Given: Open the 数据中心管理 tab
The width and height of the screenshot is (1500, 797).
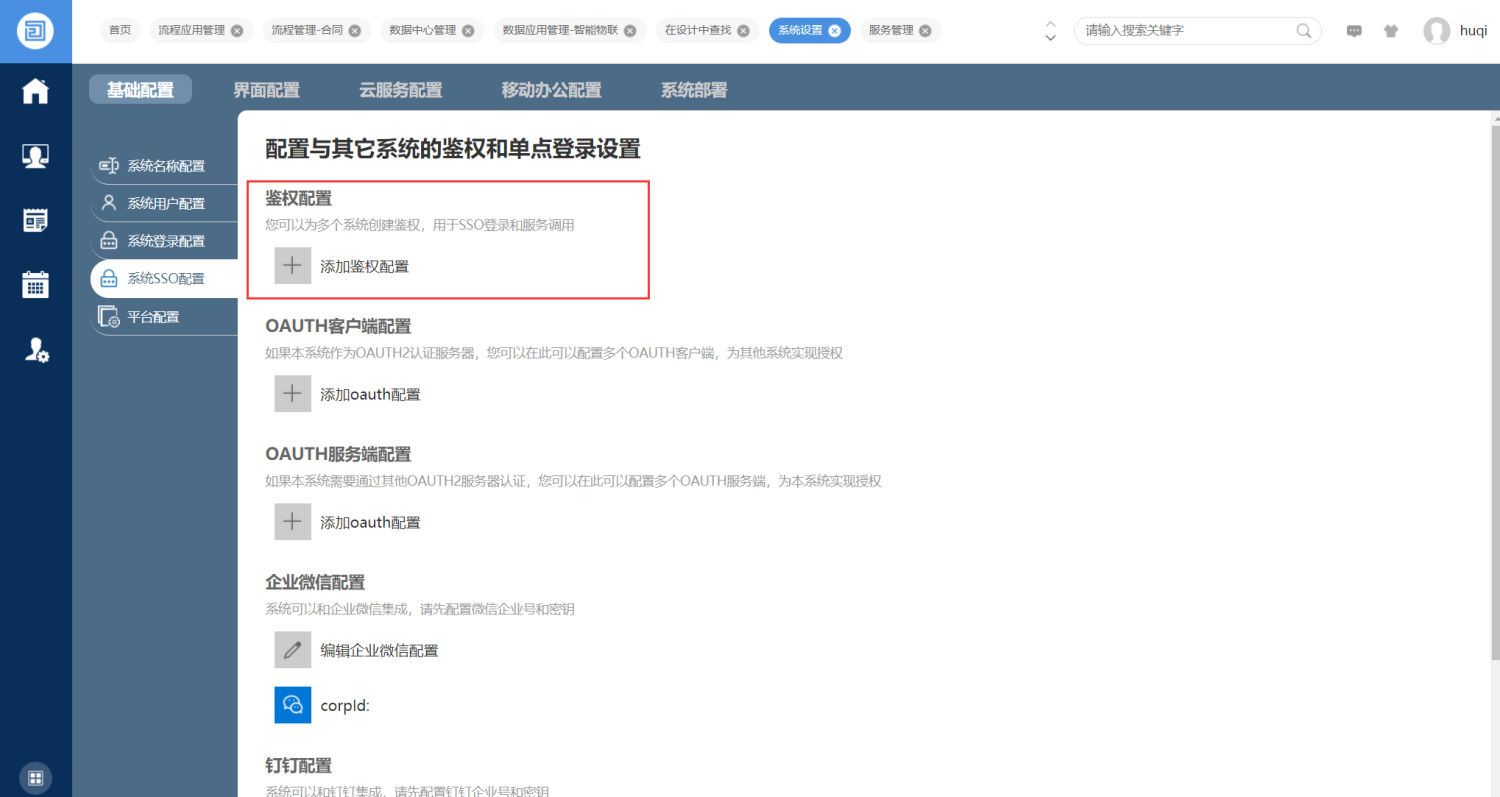Looking at the screenshot, I should [x=422, y=31].
